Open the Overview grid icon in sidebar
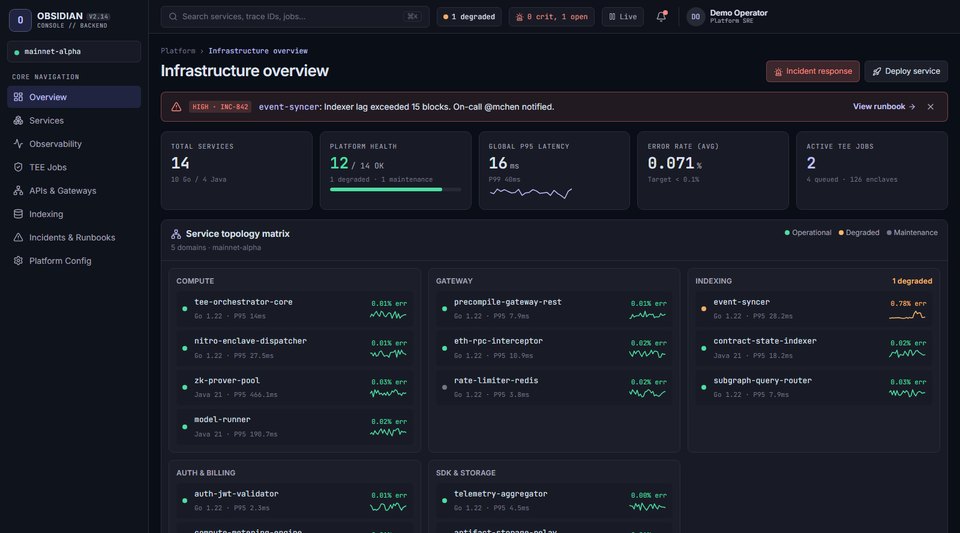Screen dimensions: 960x533 (18, 97)
